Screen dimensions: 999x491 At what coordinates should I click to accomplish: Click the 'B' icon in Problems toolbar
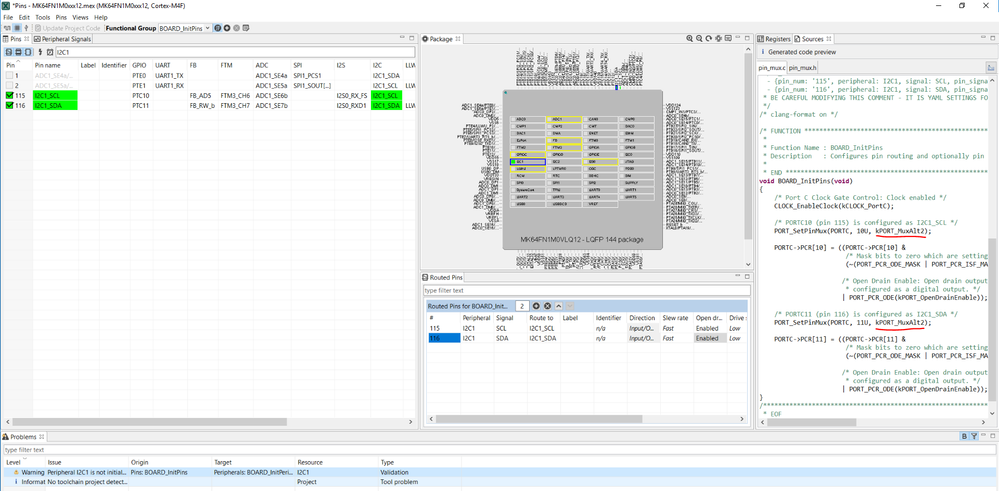point(965,436)
